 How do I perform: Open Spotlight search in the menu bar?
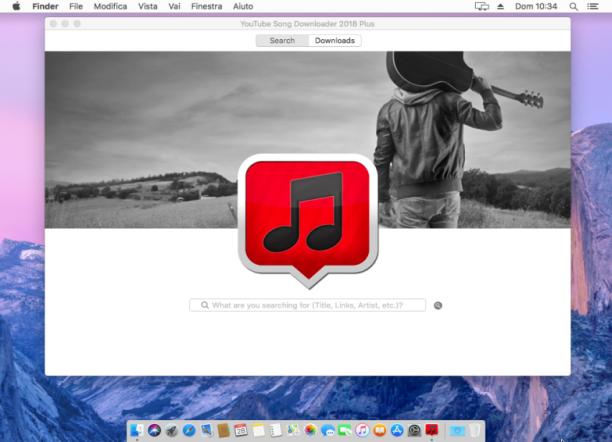click(573, 6)
